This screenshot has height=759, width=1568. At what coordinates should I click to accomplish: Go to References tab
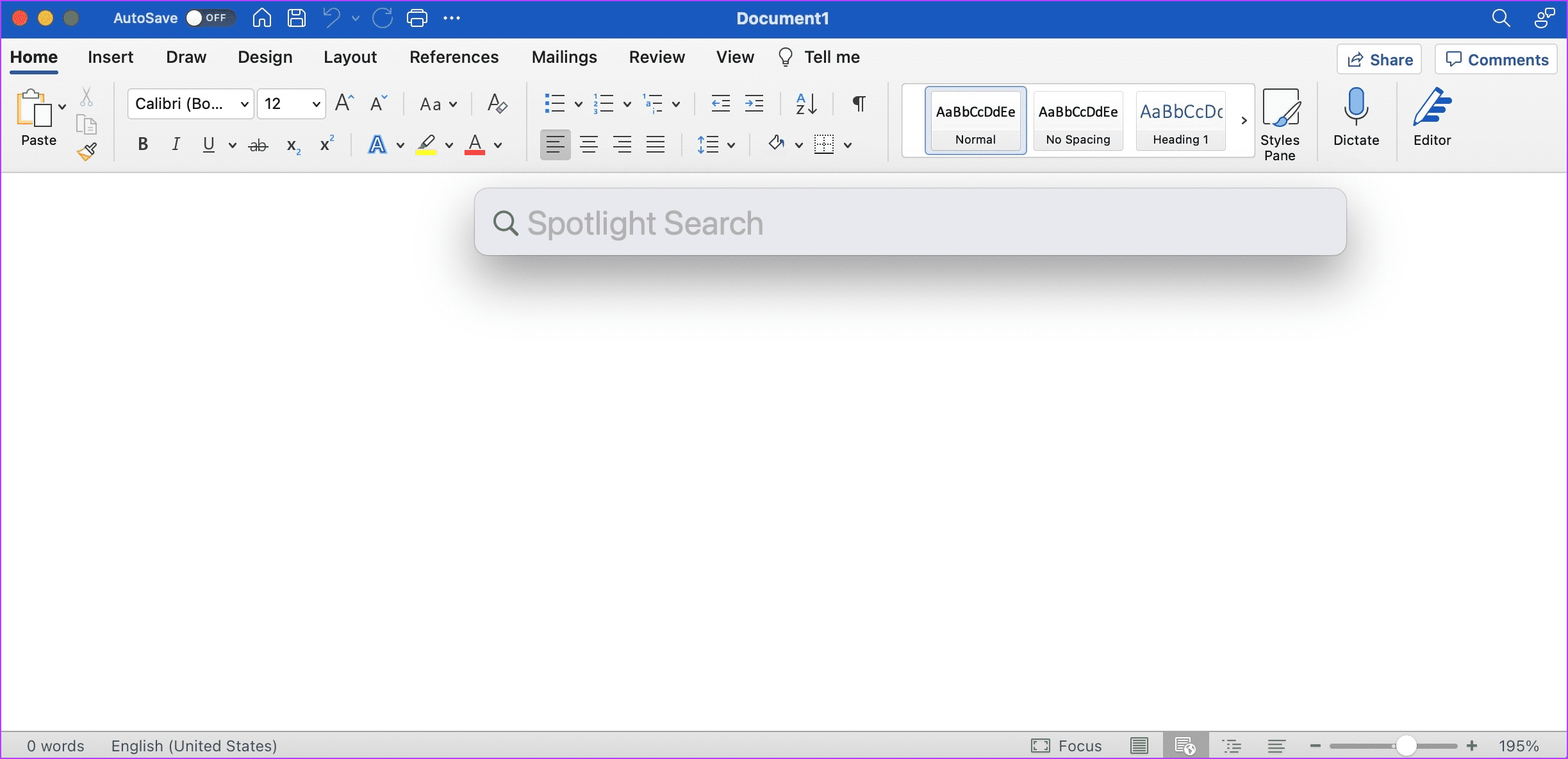click(454, 57)
